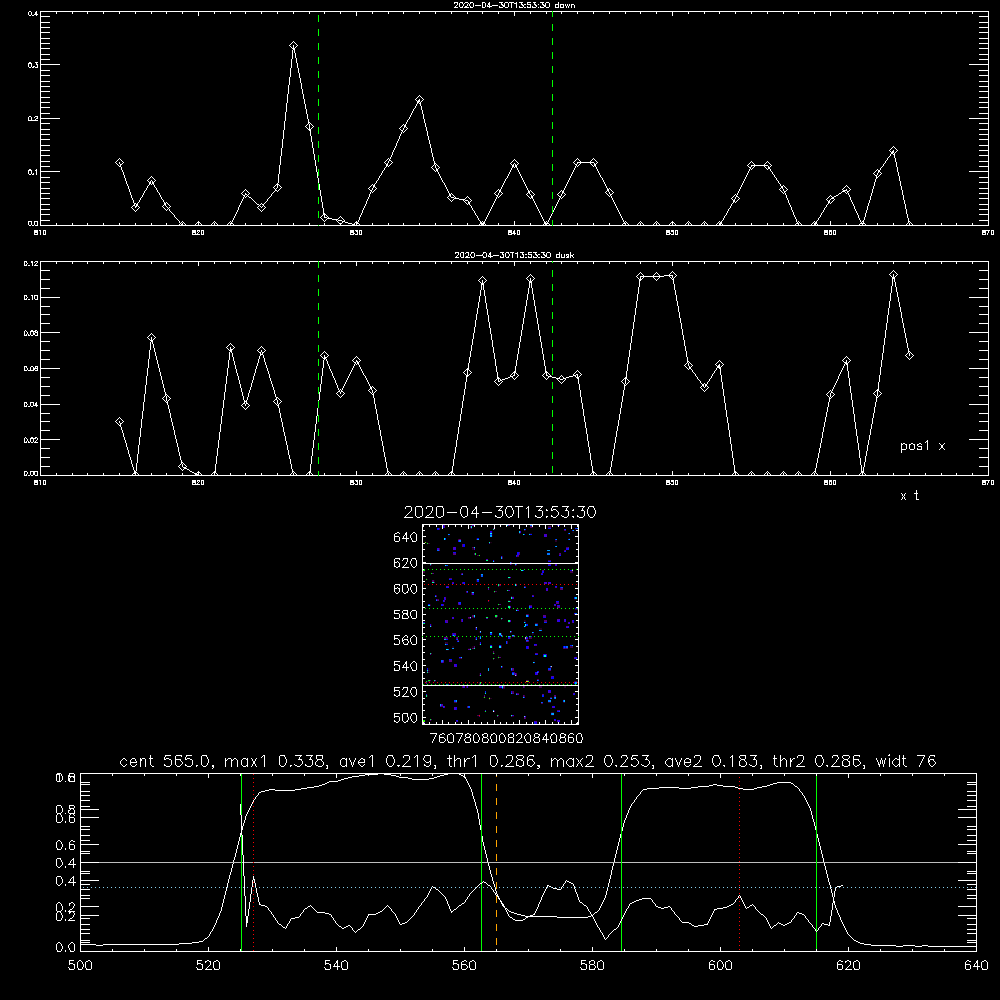Click the '2020-04-30T13:53:30 dusk' plot title
This screenshot has width=1000, height=1000.
pos(514,255)
